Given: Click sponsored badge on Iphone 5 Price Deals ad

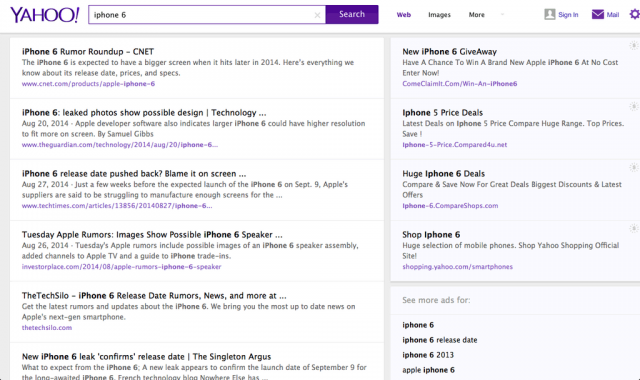Looking at the screenshot, I should coord(633,107).
